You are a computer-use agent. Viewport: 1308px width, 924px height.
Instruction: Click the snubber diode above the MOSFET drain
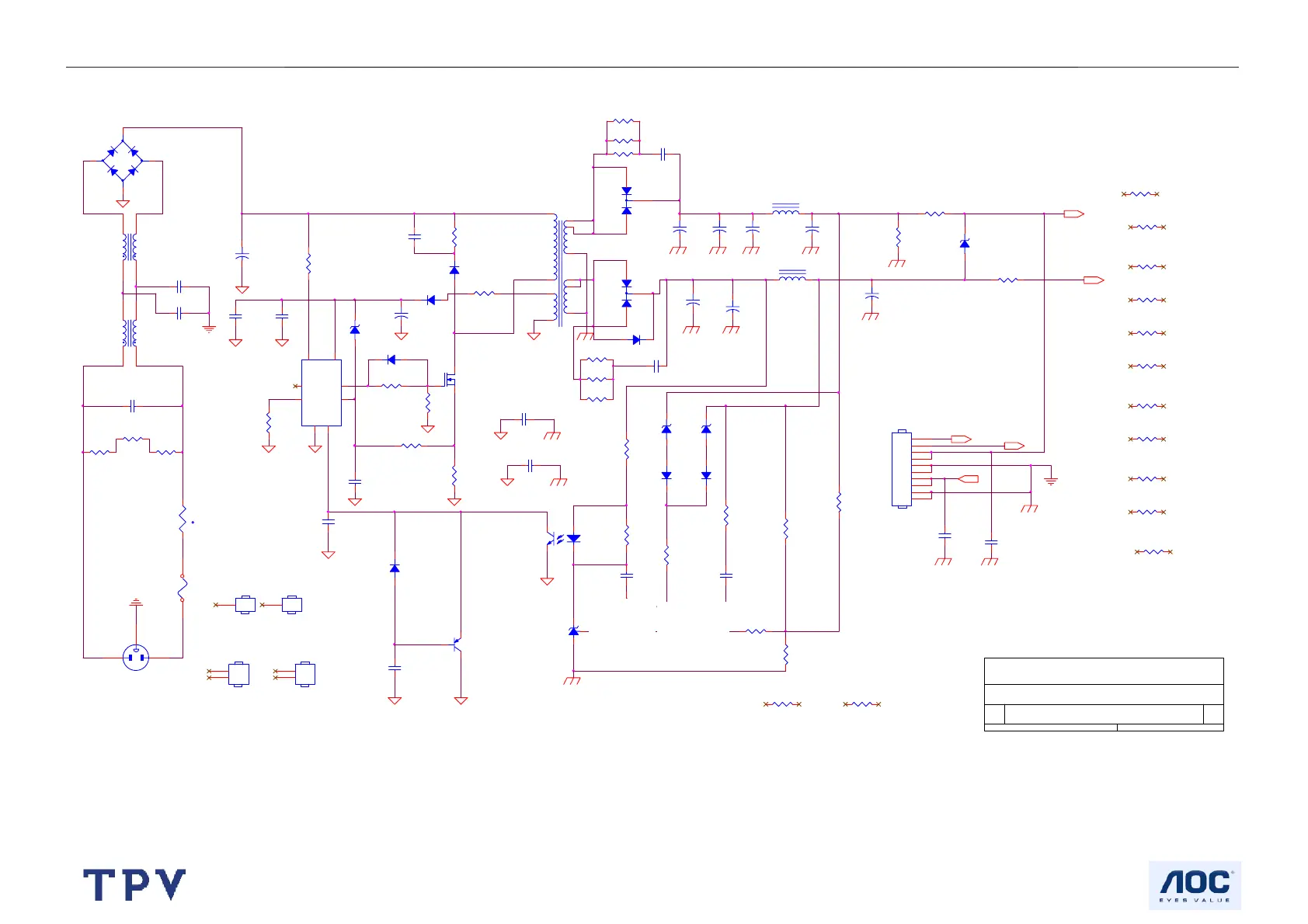click(454, 269)
